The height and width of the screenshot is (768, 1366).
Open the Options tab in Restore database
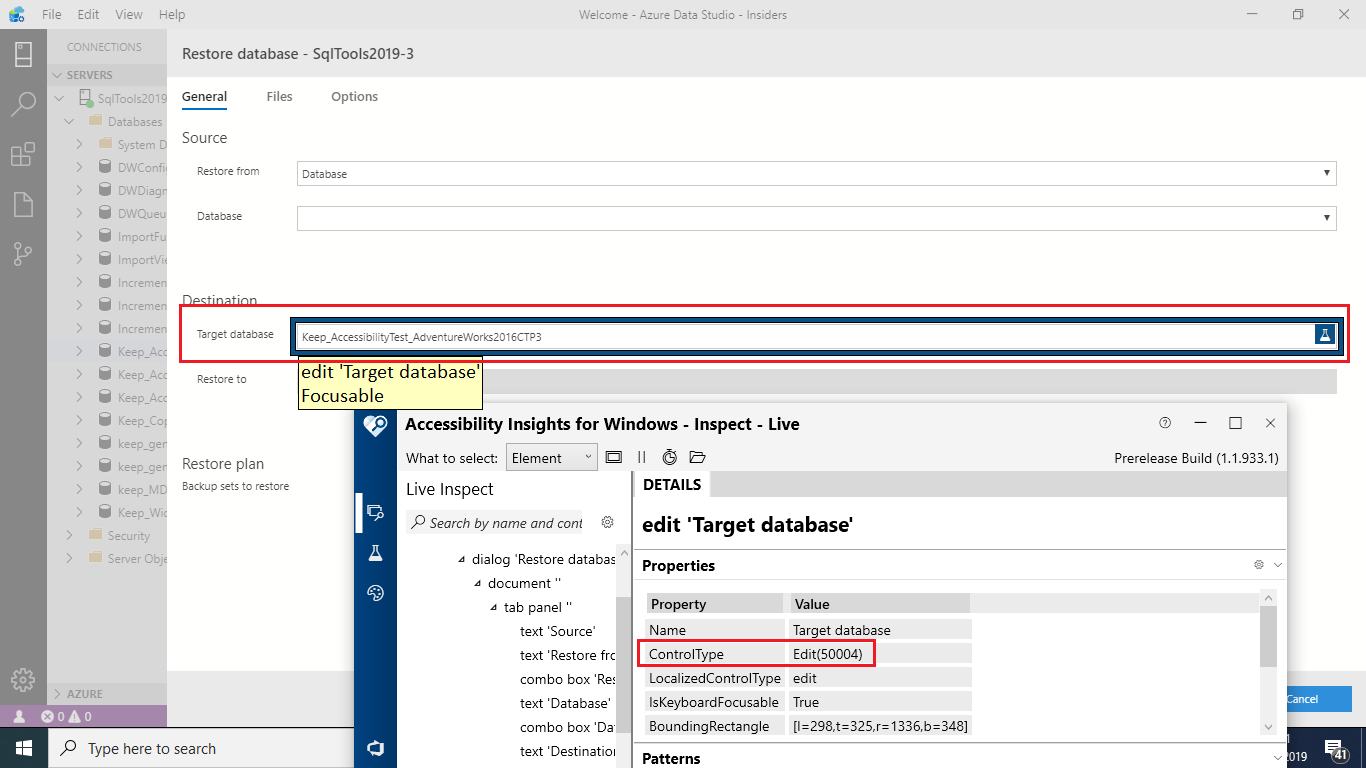pyautogui.click(x=354, y=96)
